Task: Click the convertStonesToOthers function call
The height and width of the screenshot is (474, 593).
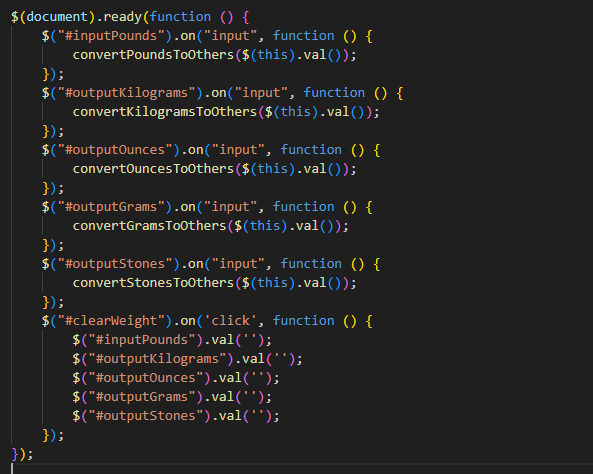Action: click(153, 283)
